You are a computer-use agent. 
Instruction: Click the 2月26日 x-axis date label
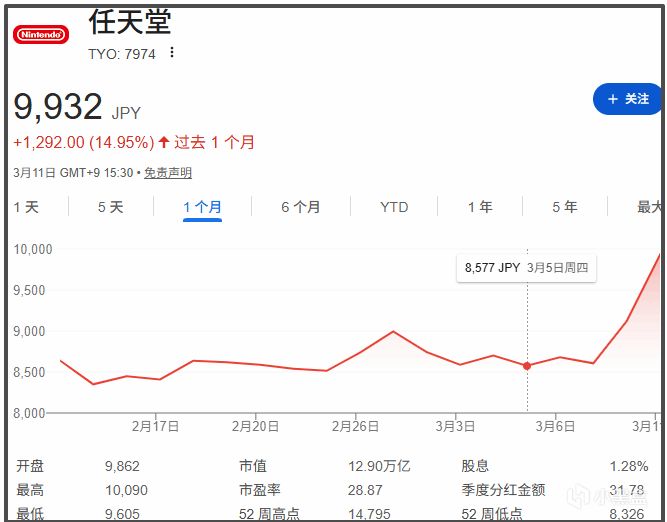[x=355, y=426]
